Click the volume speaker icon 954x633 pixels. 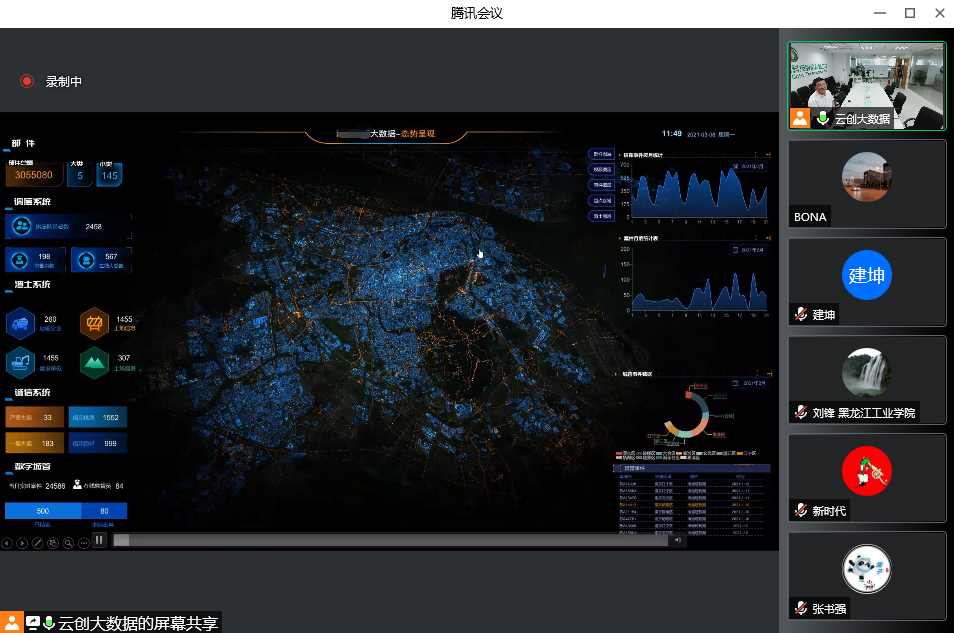(x=679, y=540)
